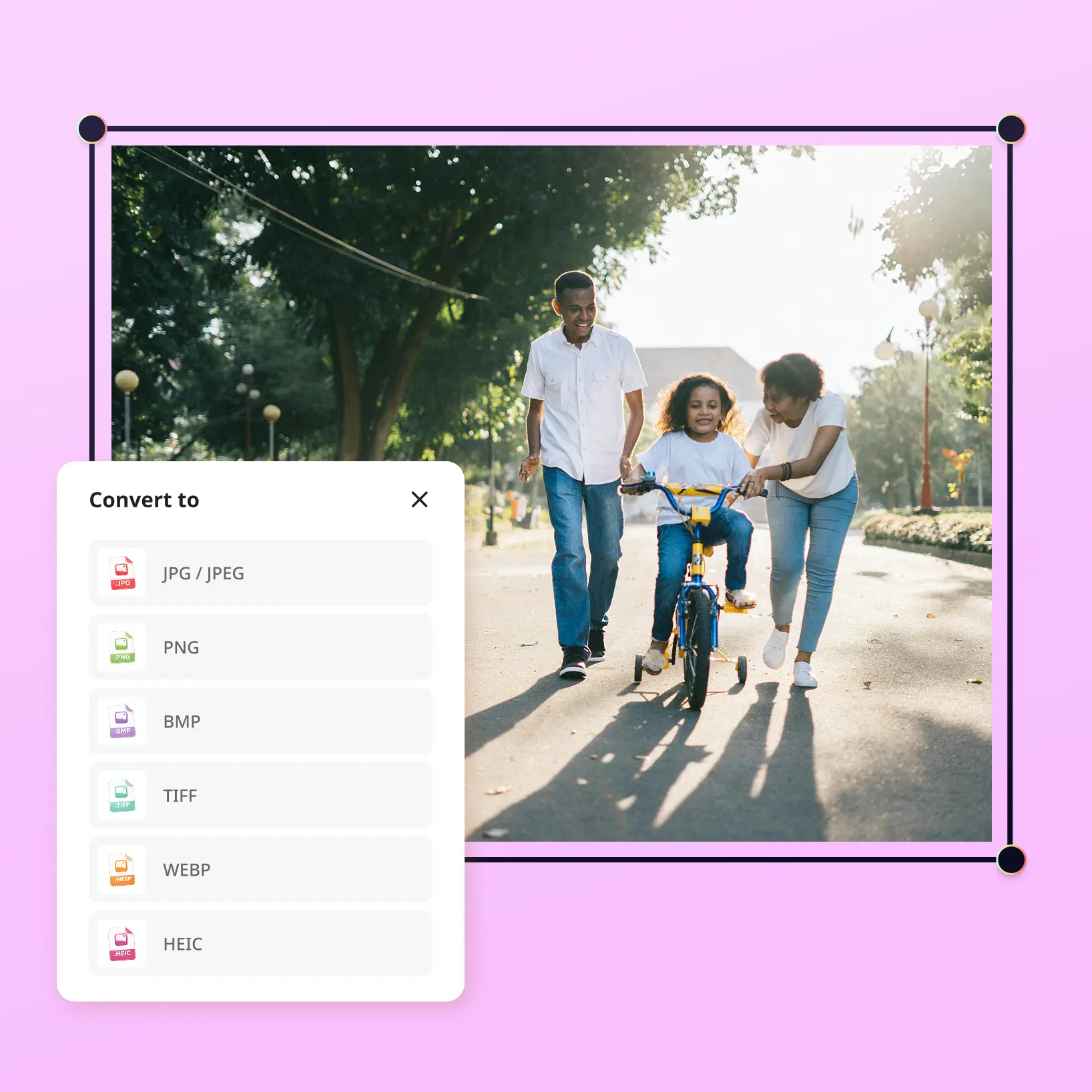Click the pink .HEIC file icon

click(122, 944)
